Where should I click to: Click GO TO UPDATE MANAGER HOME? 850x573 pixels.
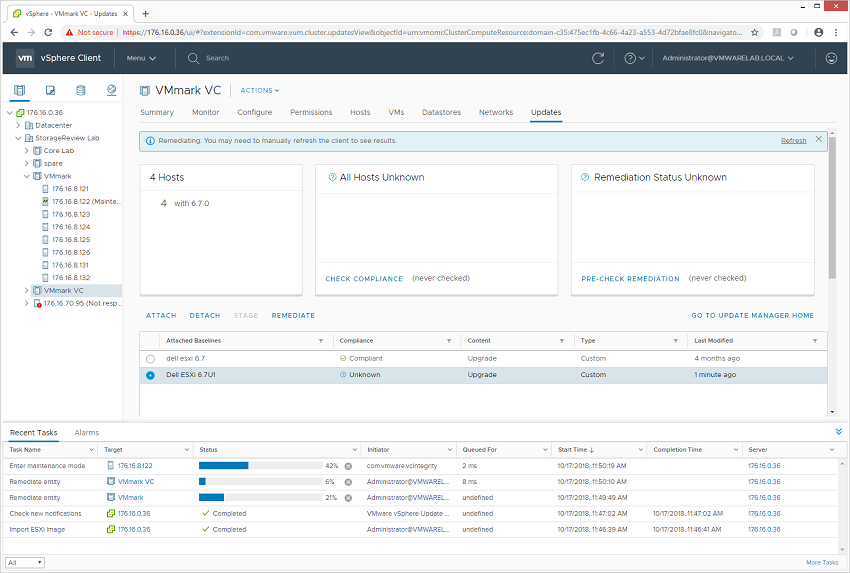click(752, 316)
